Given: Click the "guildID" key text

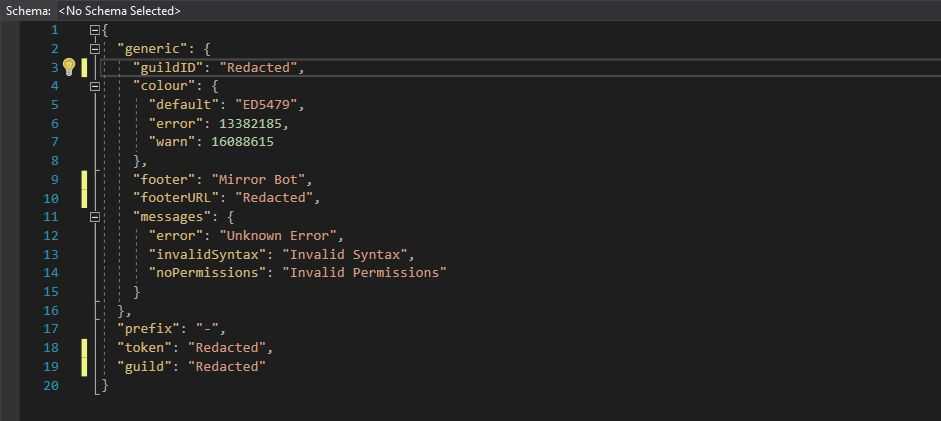Looking at the screenshot, I should coord(168,67).
